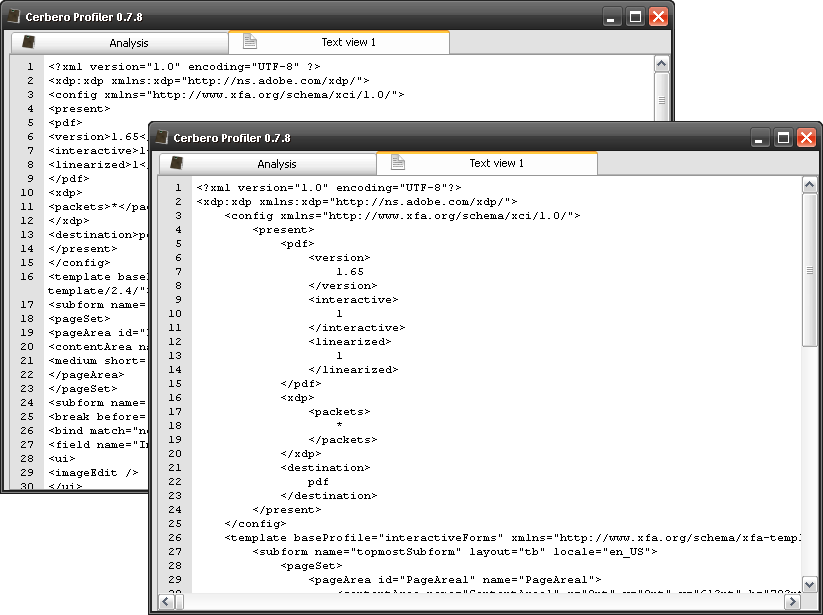Image resolution: width=823 pixels, height=615 pixels.
Task: Click the <packets> line in front window
Action: point(340,412)
